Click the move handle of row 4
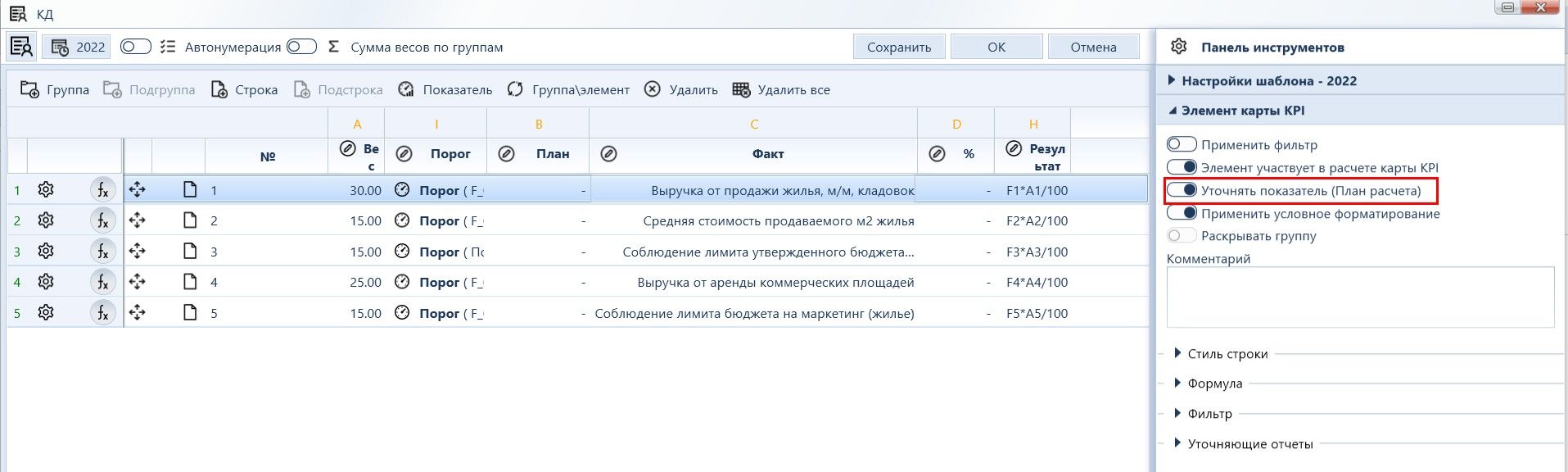 click(x=138, y=281)
